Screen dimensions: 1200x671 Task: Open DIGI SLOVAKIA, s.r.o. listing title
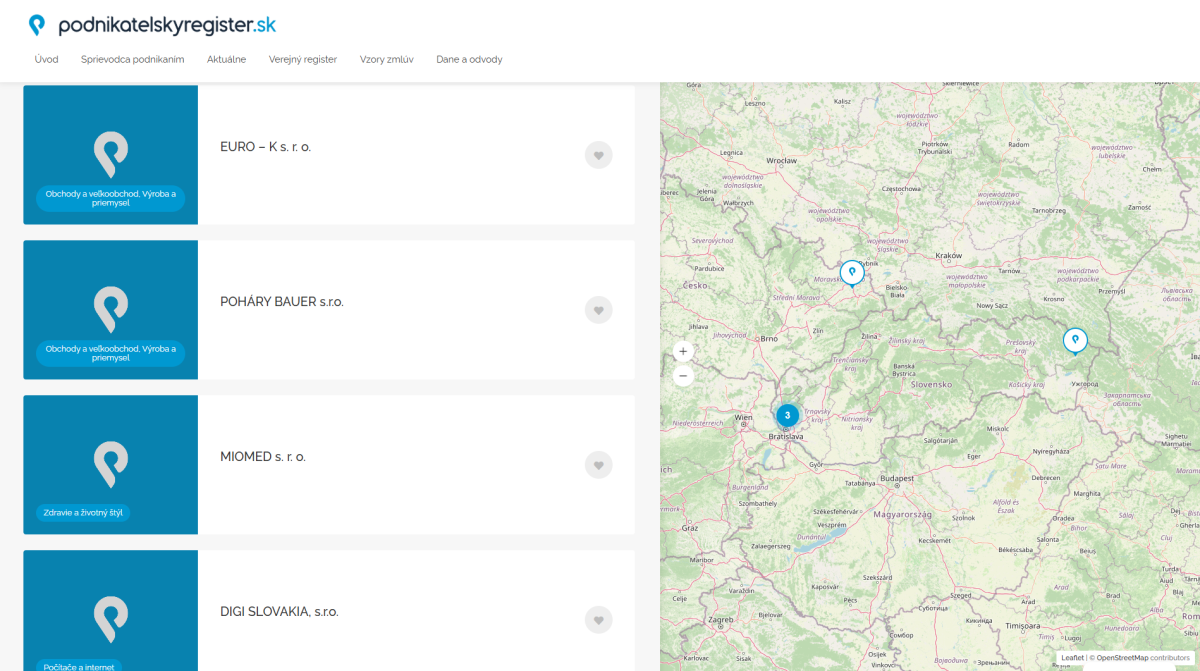tap(279, 612)
